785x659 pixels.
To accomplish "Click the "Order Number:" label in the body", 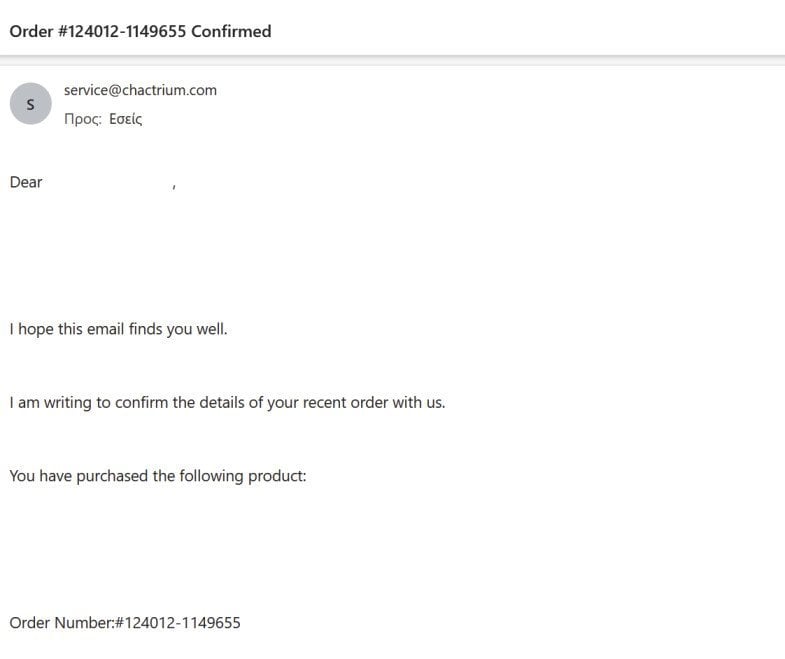I will tap(62, 622).
